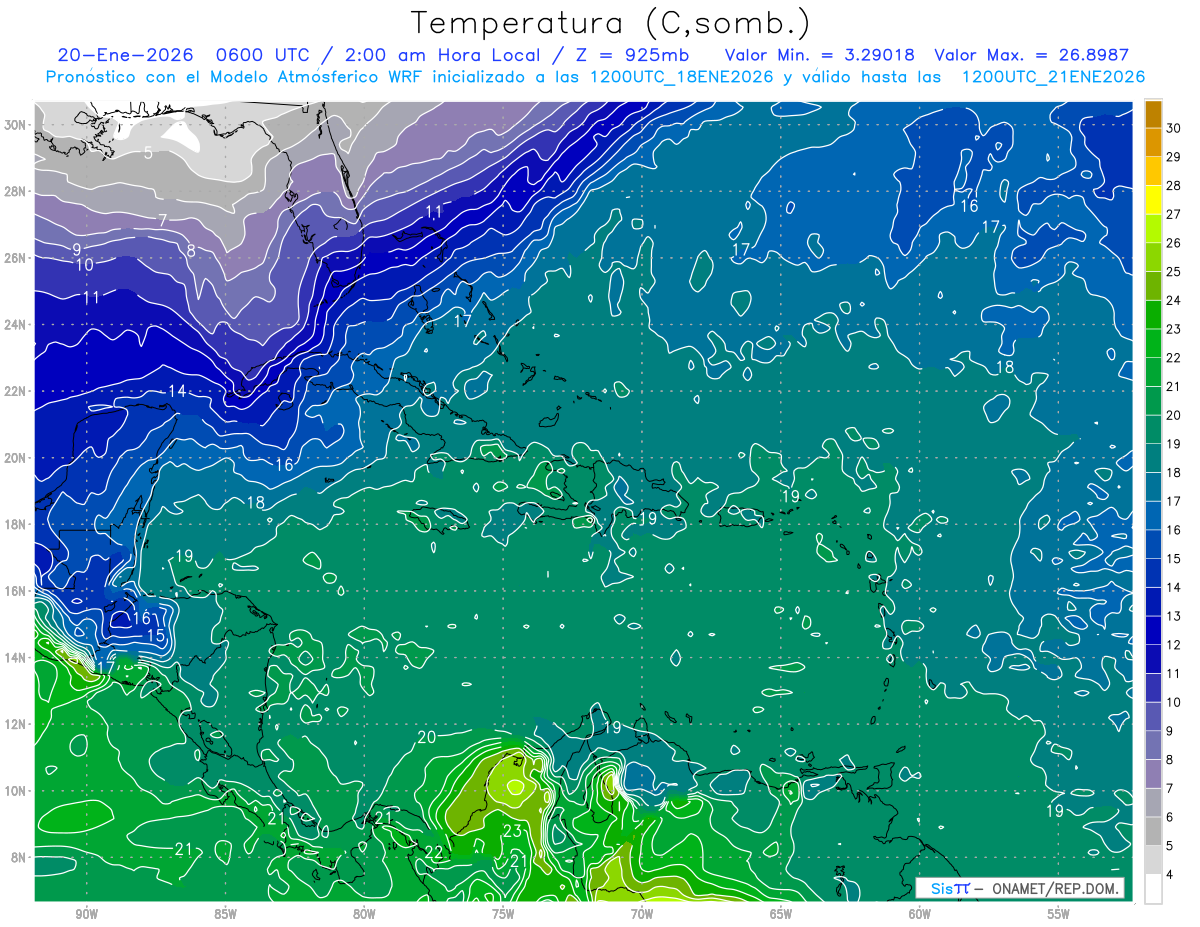
Task: Click the '12N' latitude axis label
Action: pyautogui.click(x=17, y=724)
